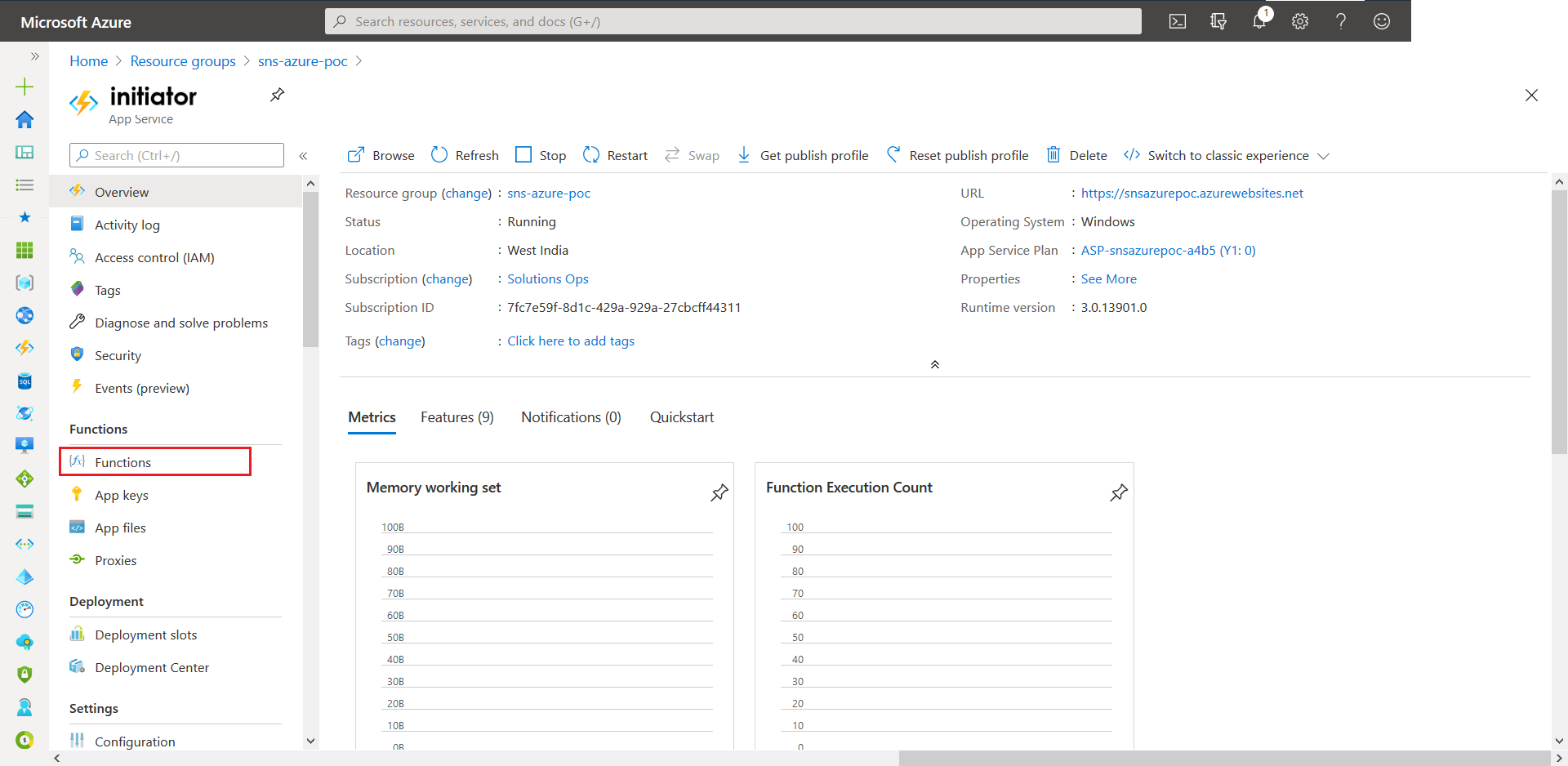
Task: Open Configuration under Settings
Action: (176, 742)
